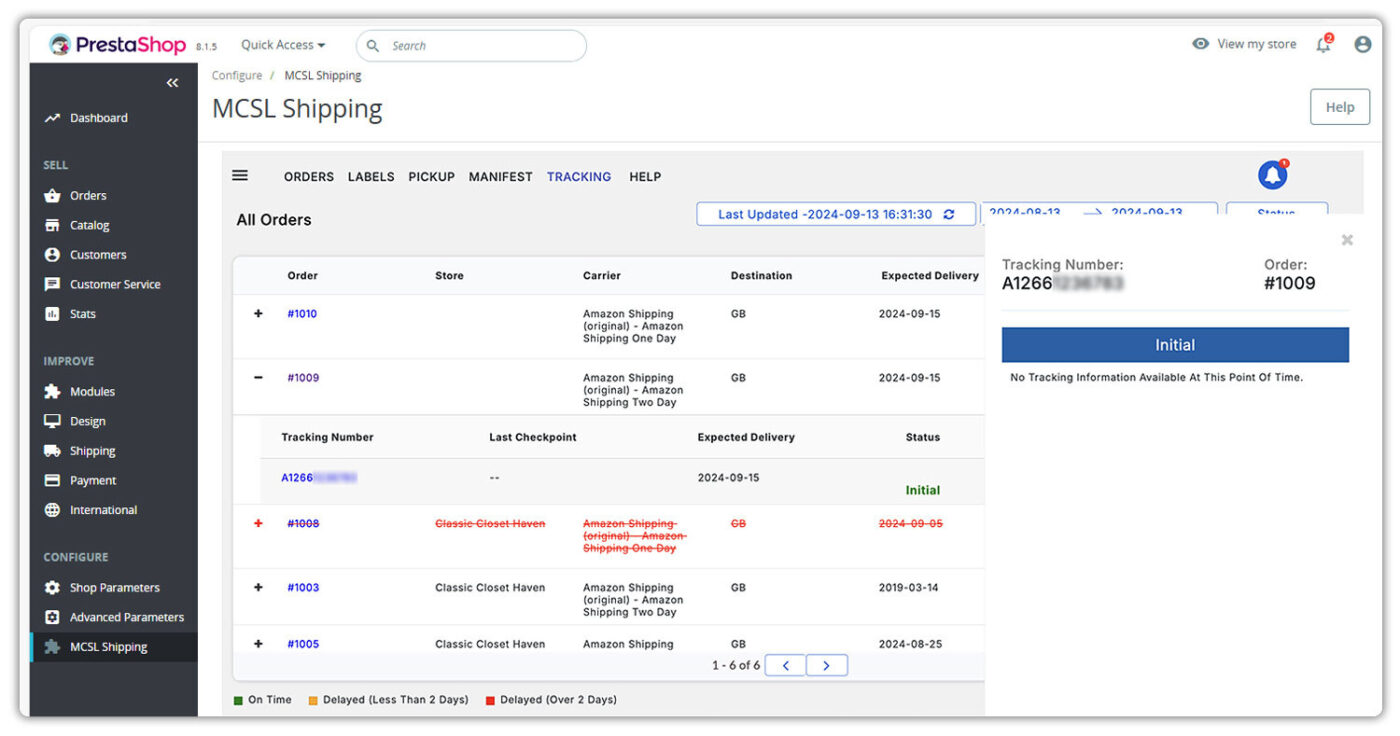Open order #1009 link

tap(303, 378)
